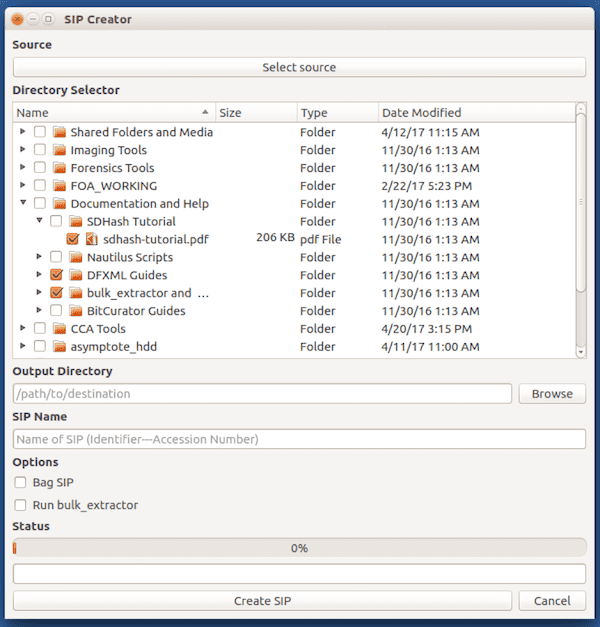Expand the Nautilus Scripts folder

point(39,256)
